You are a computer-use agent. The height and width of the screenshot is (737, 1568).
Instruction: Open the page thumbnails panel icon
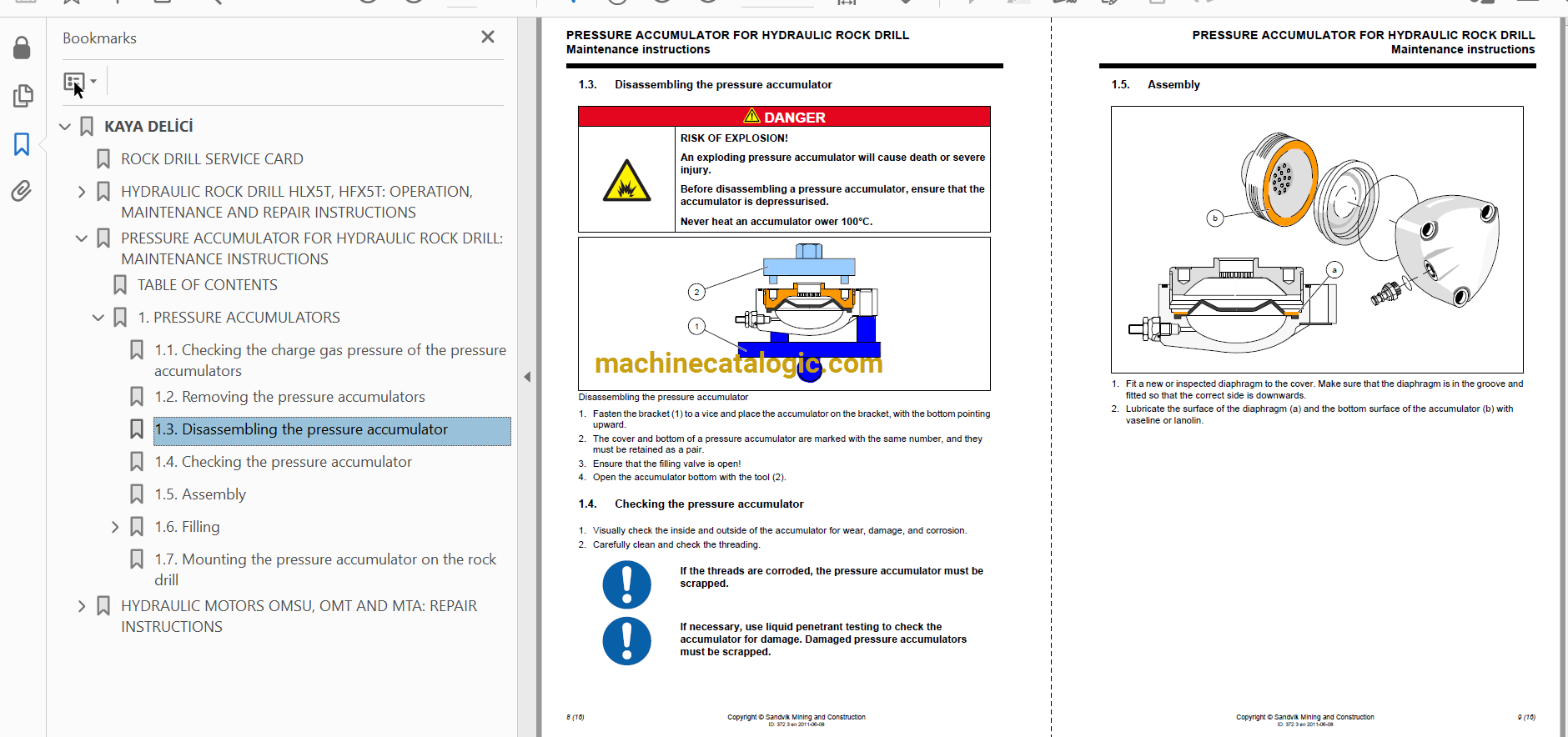23,96
